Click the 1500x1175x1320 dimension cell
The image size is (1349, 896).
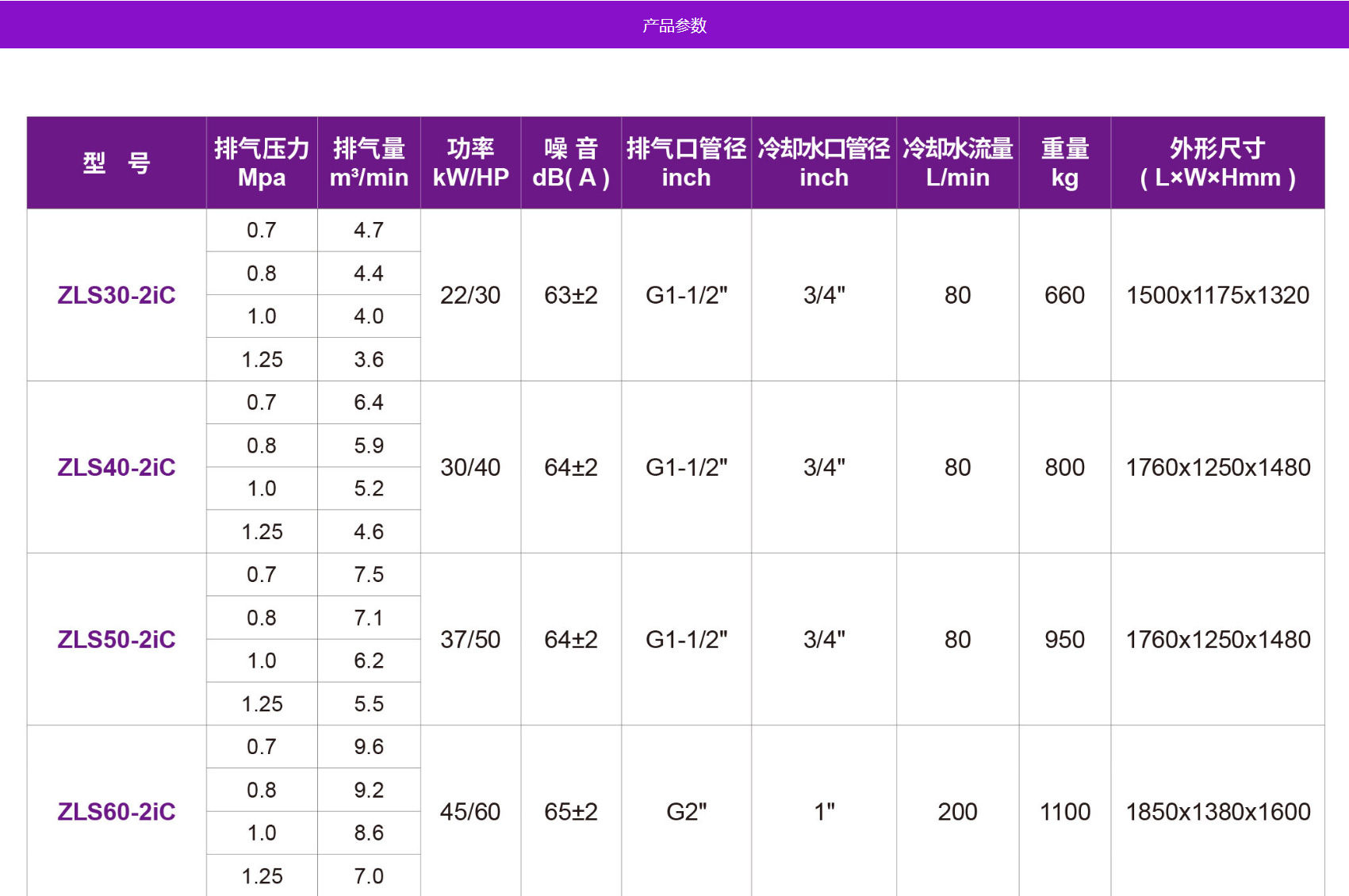point(1217,295)
